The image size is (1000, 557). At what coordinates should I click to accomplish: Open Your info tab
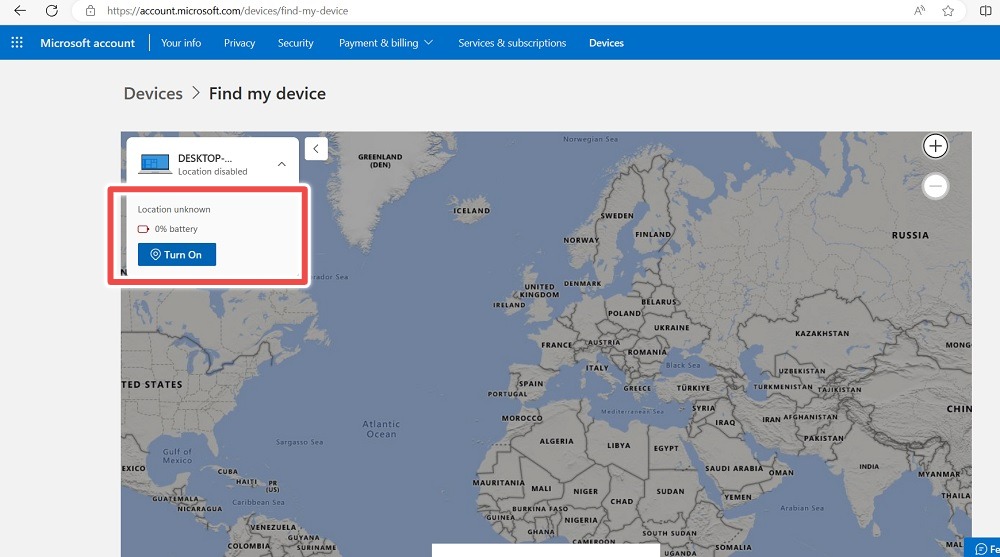pyautogui.click(x=181, y=43)
